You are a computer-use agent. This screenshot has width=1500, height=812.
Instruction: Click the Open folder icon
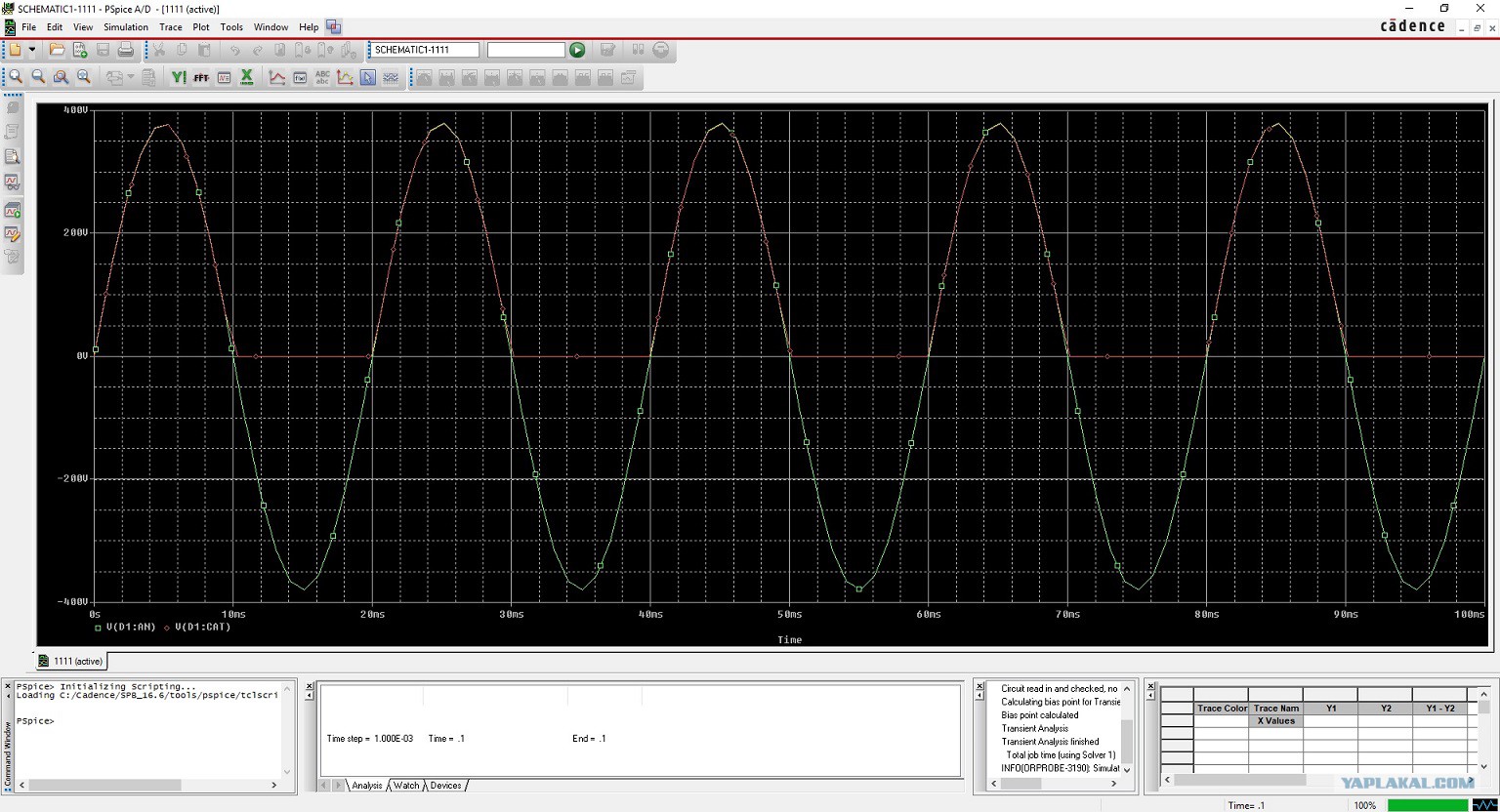click(57, 49)
